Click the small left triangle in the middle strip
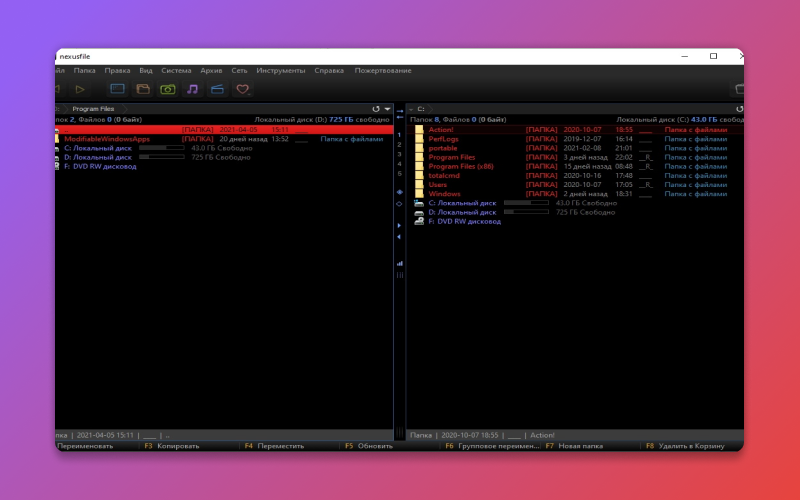The width and height of the screenshot is (800, 500). pyautogui.click(x=399, y=237)
